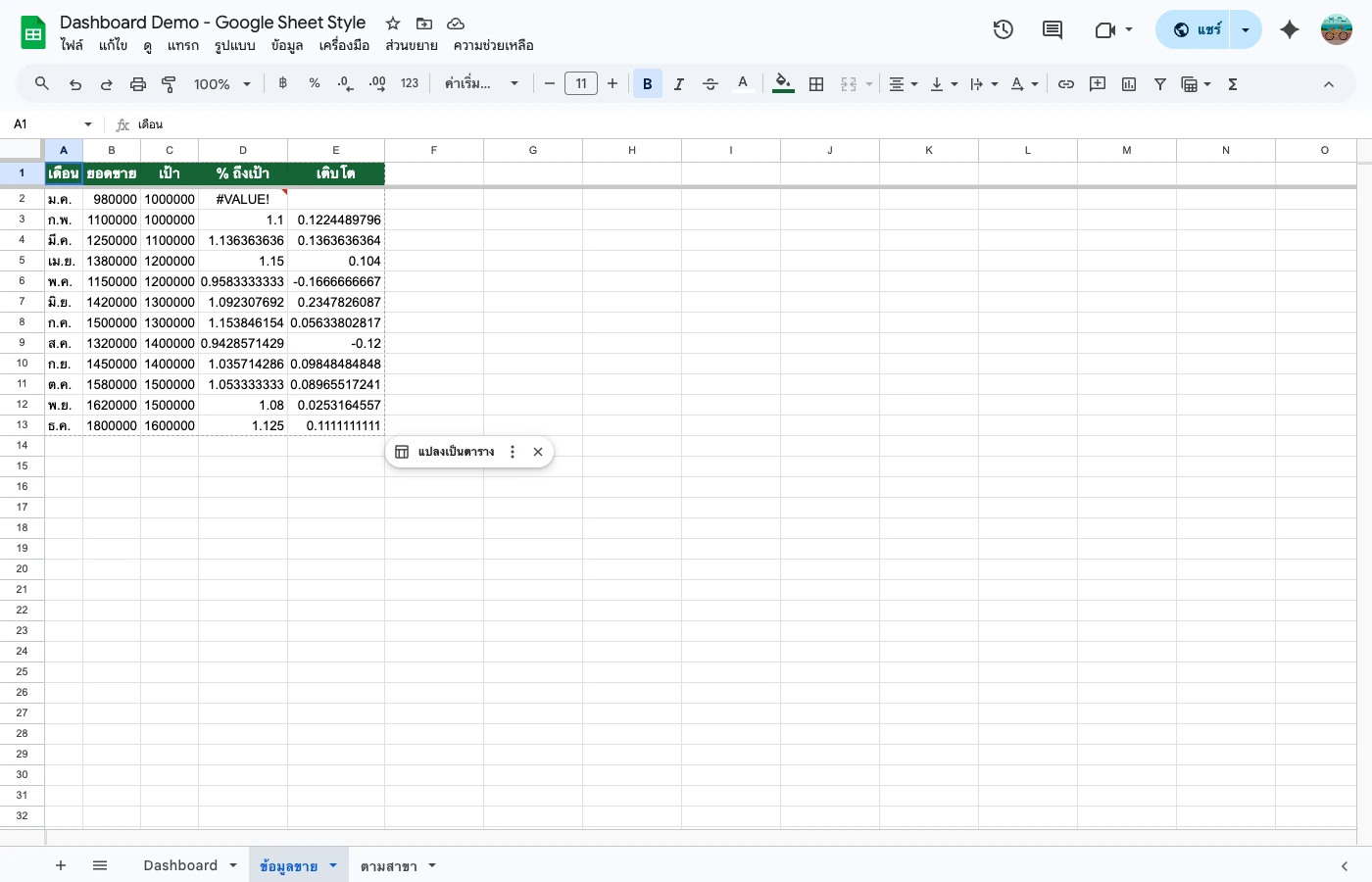
Task: Select the Format as currency icon
Action: [x=282, y=83]
